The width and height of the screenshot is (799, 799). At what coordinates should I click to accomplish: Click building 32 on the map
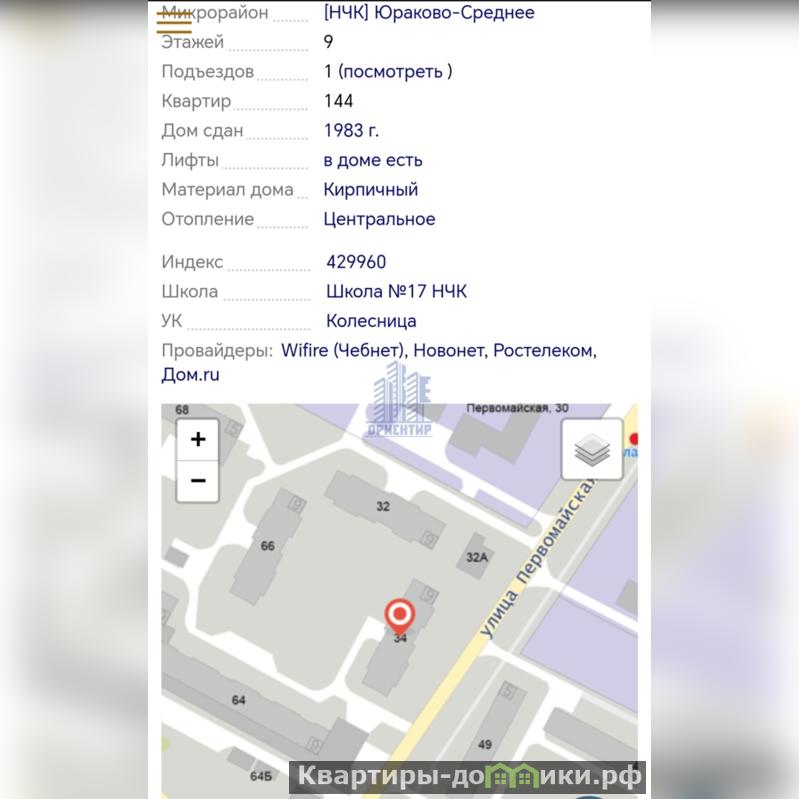pyautogui.click(x=383, y=507)
